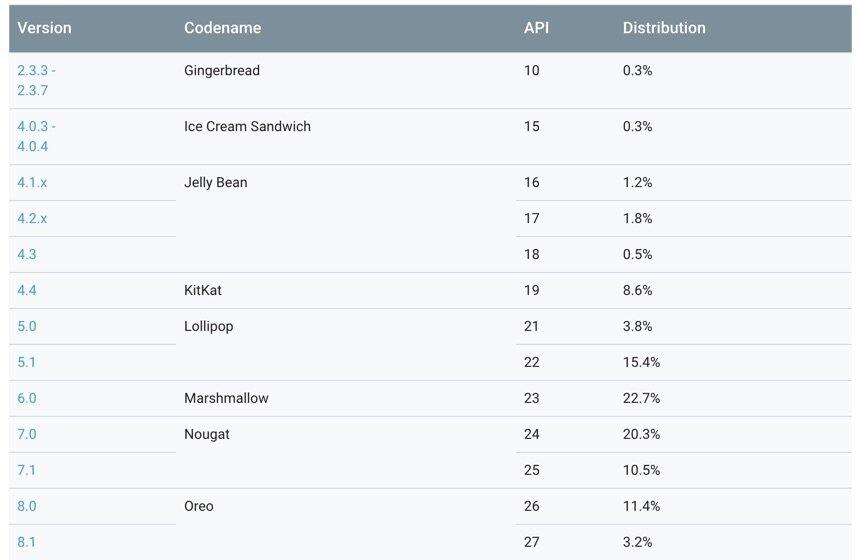Click the Codename column header
The width and height of the screenshot is (860, 560).
[x=223, y=28]
